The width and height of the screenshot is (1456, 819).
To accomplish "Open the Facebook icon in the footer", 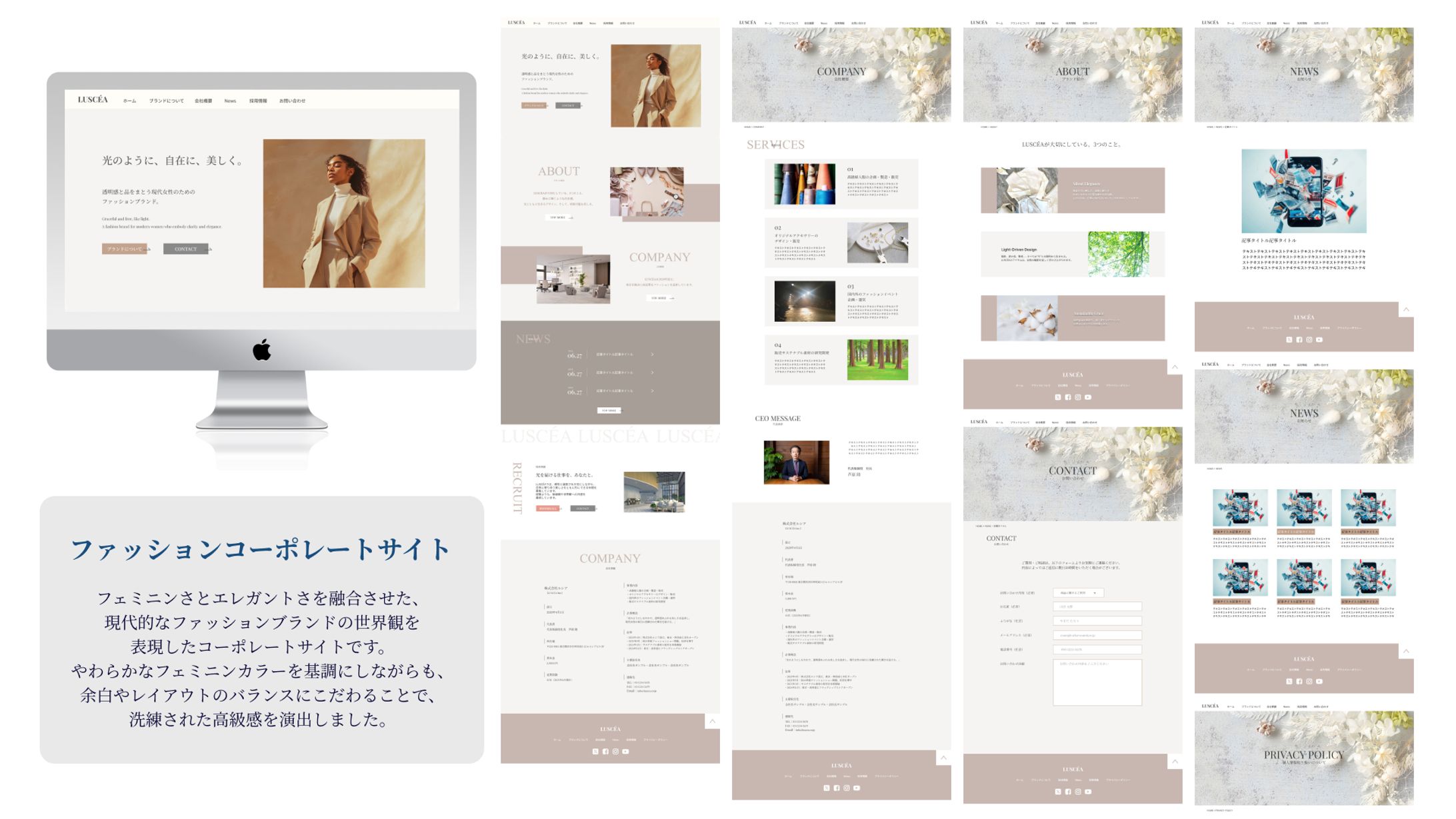I will click(x=606, y=752).
